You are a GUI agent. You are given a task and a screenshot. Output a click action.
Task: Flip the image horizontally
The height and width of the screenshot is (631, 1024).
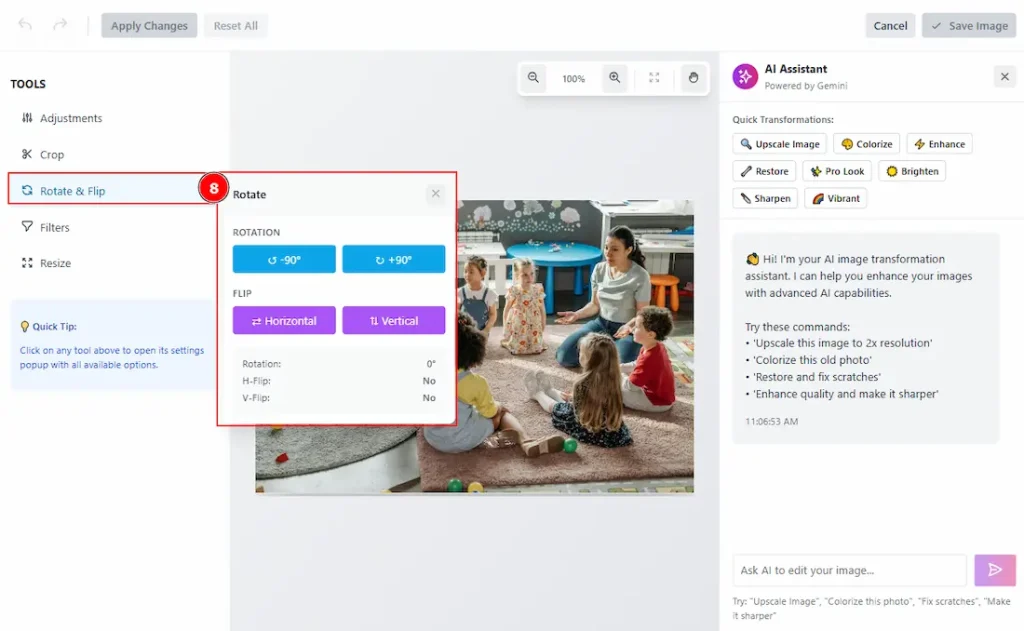click(x=284, y=320)
